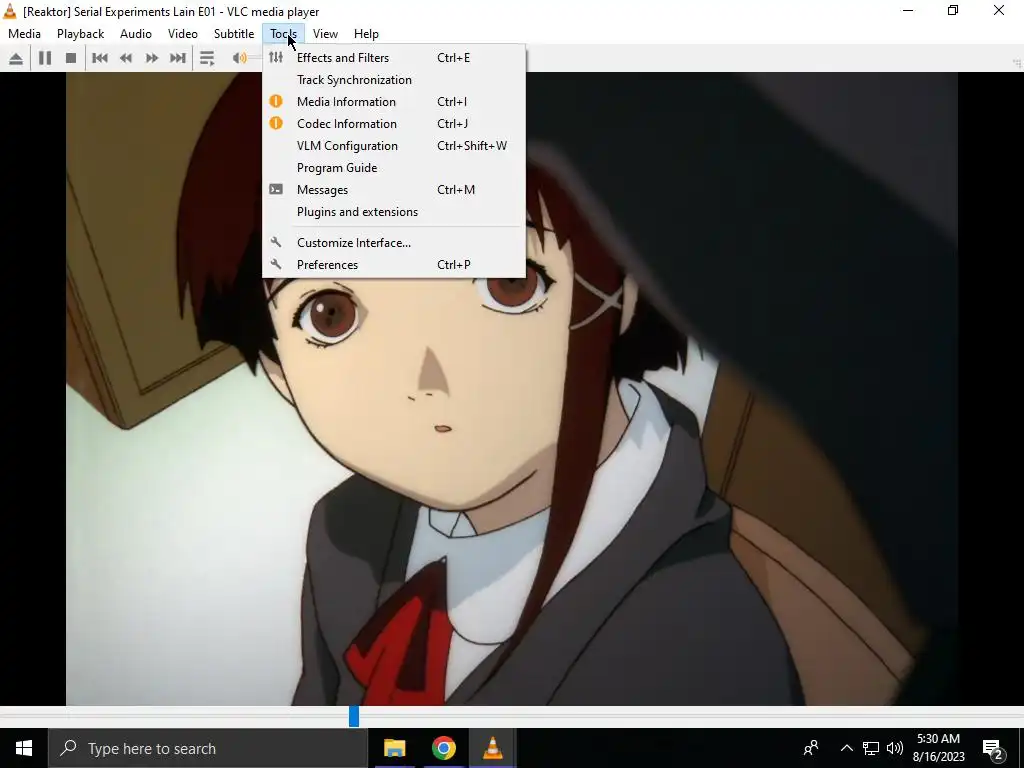This screenshot has width=1024, height=768.
Task: Show hidden system tray icons
Action: pyautogui.click(x=846, y=748)
